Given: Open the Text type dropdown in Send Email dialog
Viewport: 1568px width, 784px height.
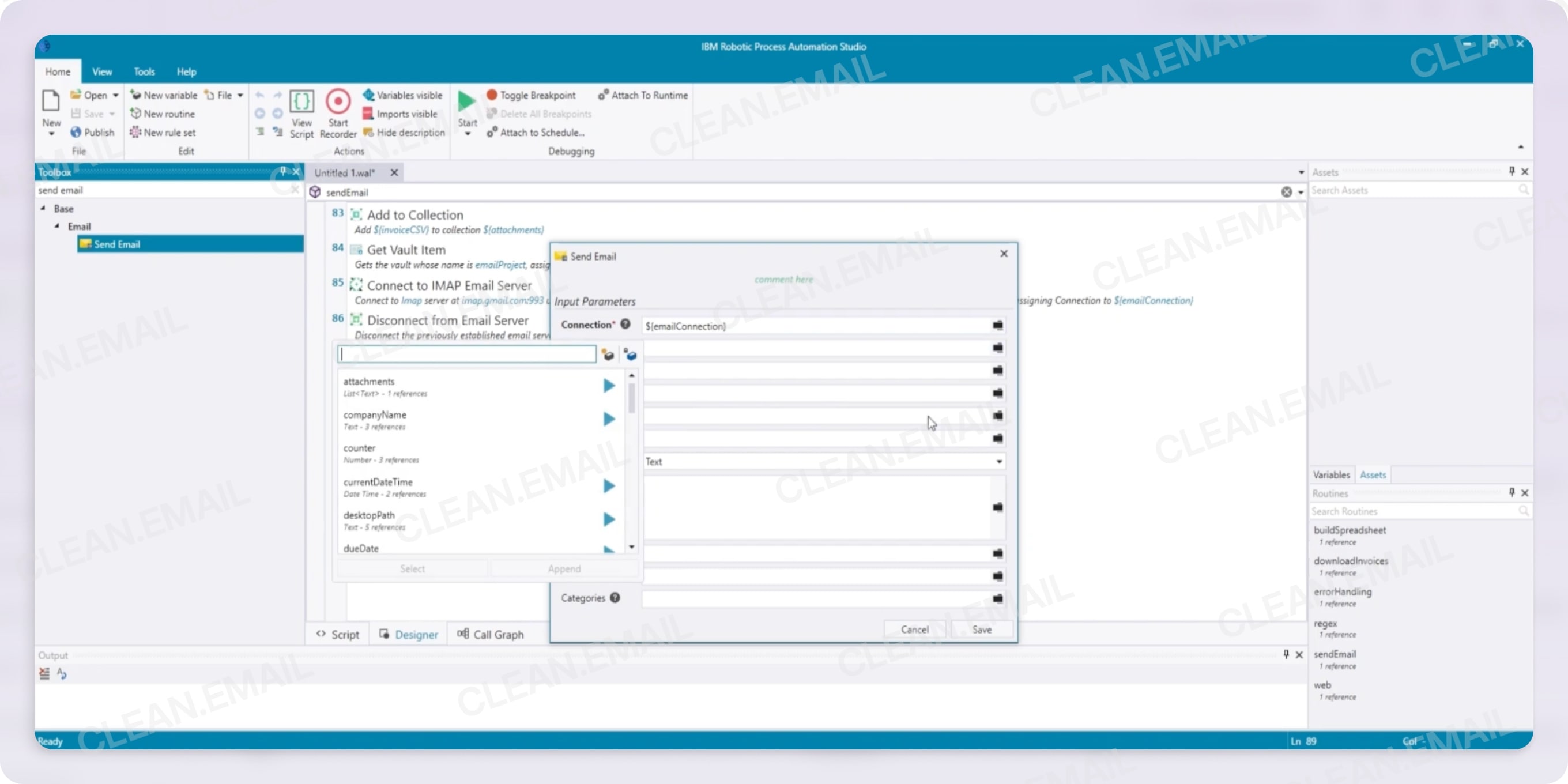Looking at the screenshot, I should (998, 462).
